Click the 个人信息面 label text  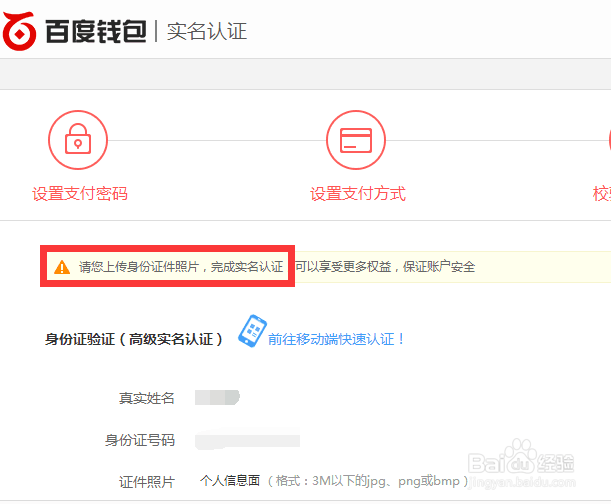click(230, 481)
